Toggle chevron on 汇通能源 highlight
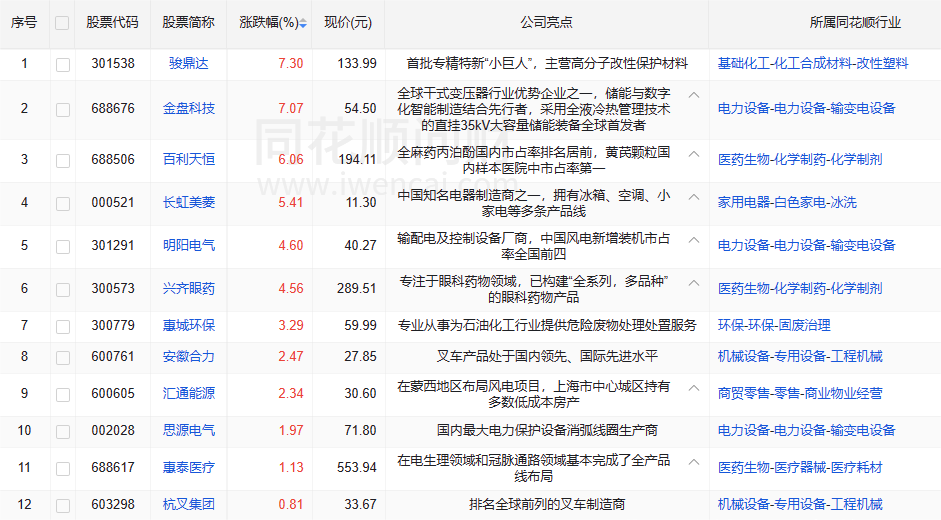 point(694,388)
